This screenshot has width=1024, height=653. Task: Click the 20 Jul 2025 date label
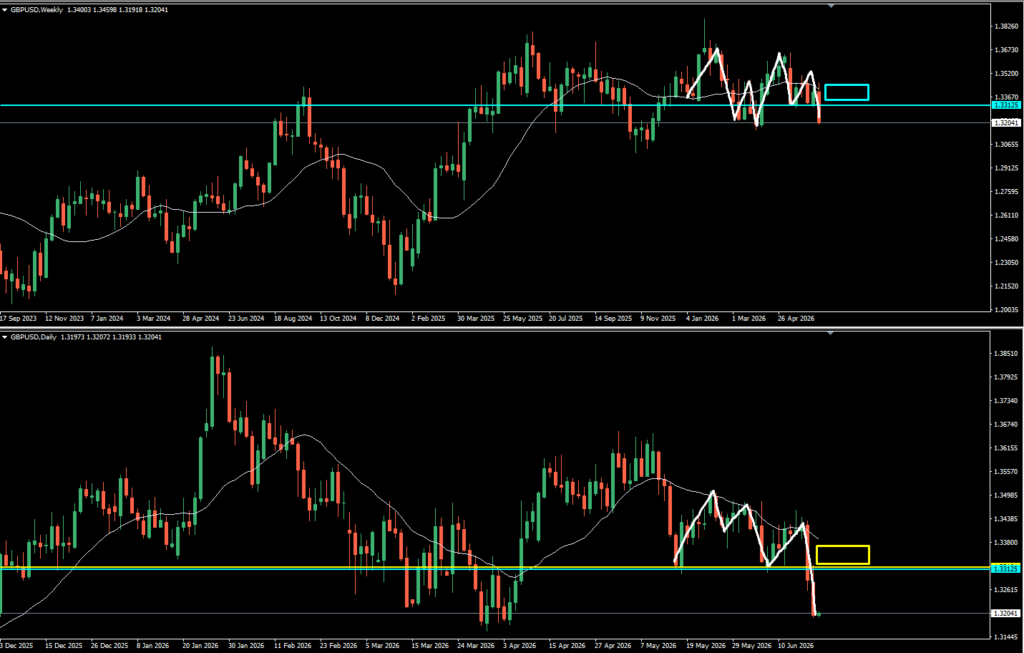(x=566, y=319)
